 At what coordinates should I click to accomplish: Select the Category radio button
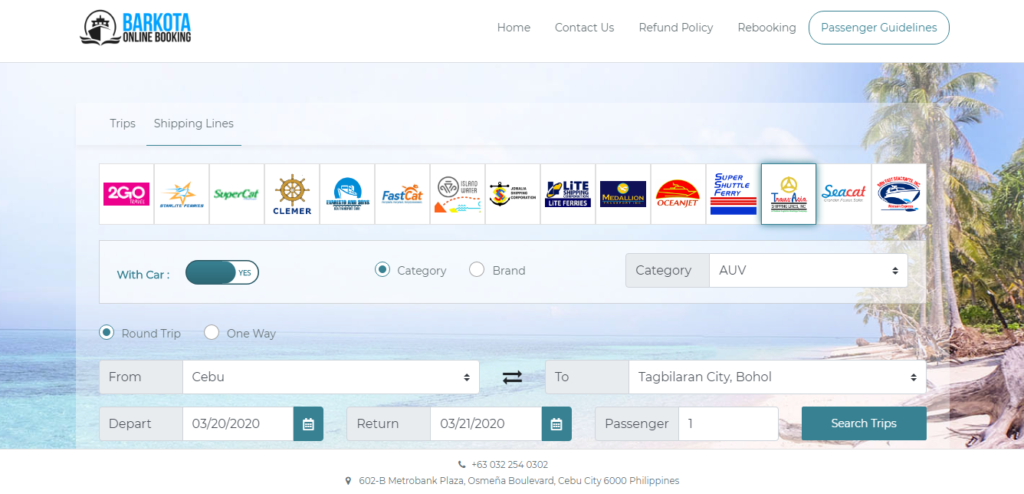click(x=382, y=269)
